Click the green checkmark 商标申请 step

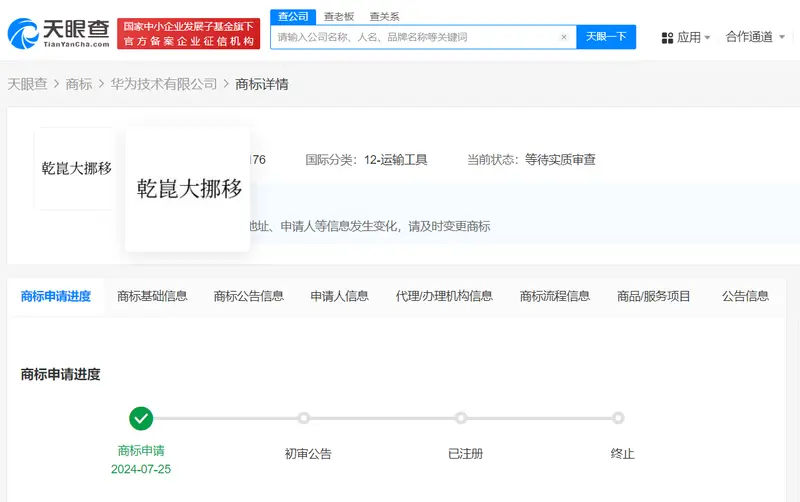point(141,418)
